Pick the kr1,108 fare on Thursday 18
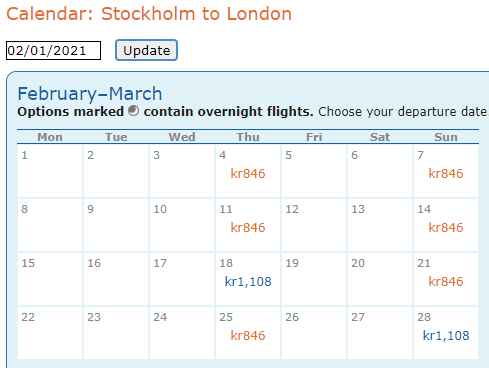Screen dimensions: 489x368 pos(248,282)
